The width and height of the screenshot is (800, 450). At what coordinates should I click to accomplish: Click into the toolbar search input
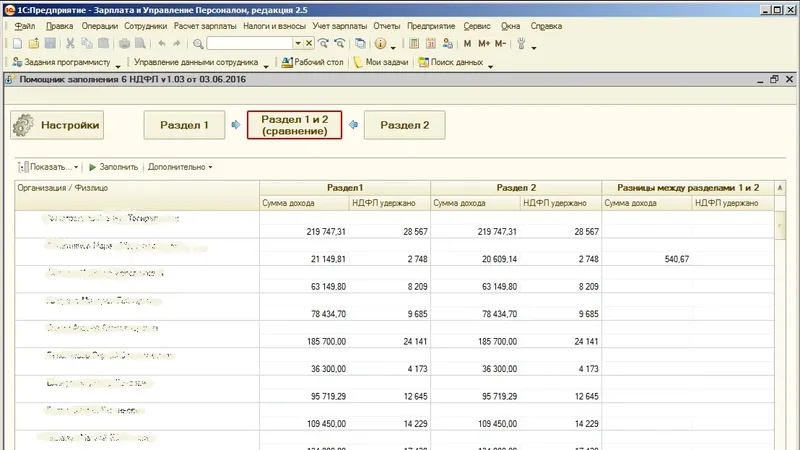250,43
